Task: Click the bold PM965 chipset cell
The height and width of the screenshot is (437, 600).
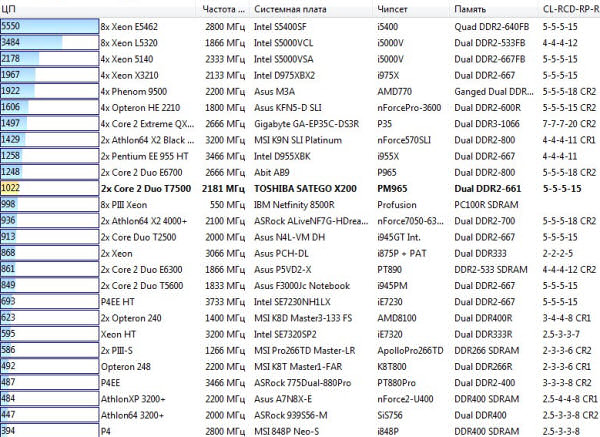Action: click(x=392, y=189)
